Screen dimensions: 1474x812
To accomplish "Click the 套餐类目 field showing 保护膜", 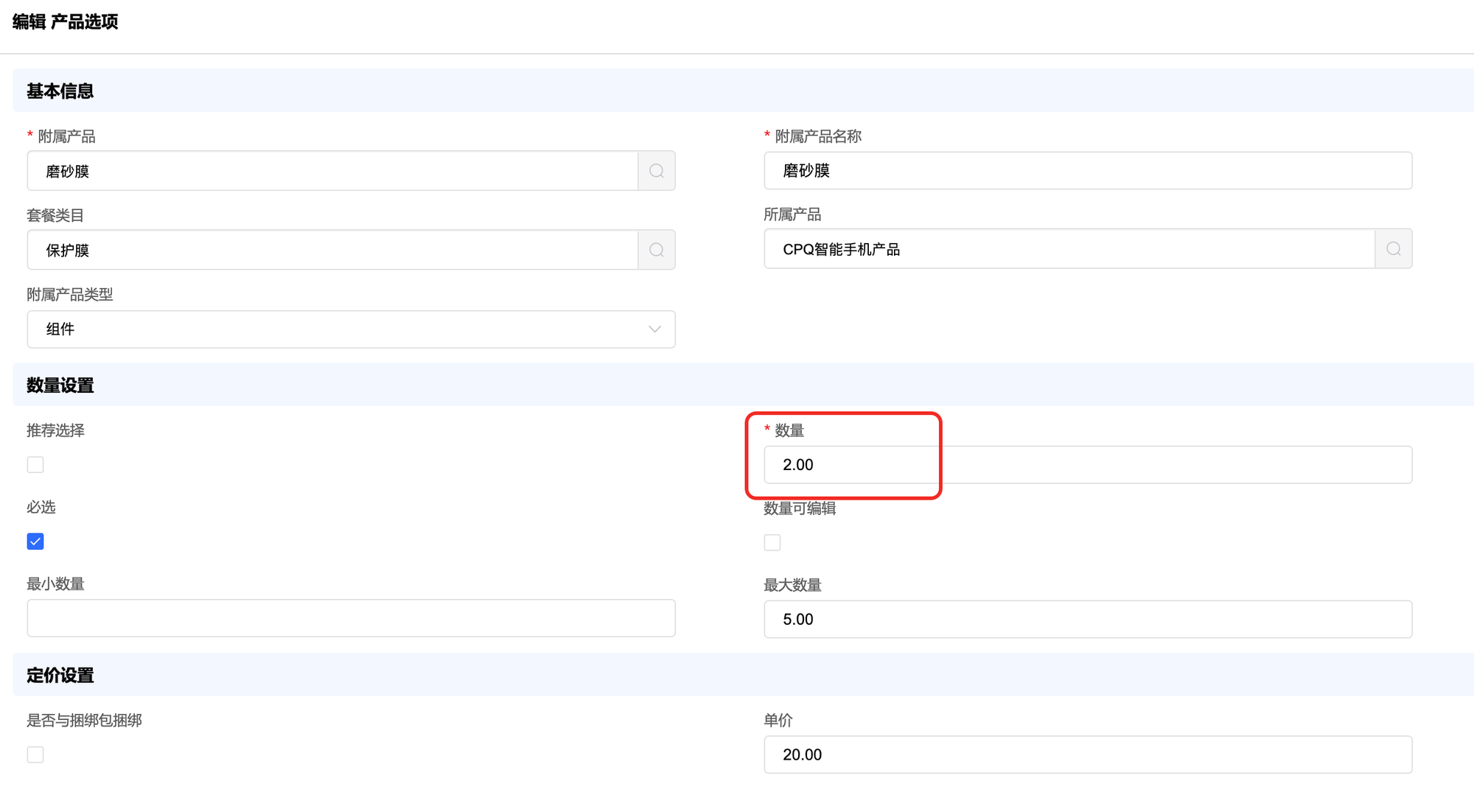I will point(332,250).
